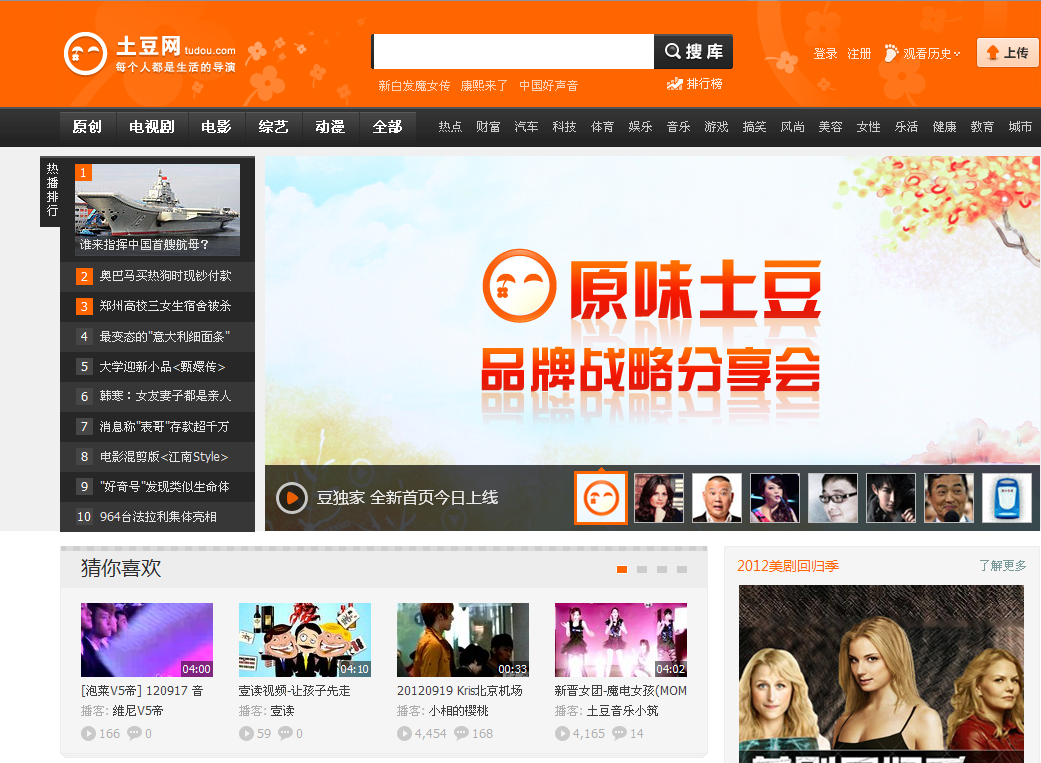Click 了解更多 in 2012美剧回归季
This screenshot has width=1041, height=763.
[1002, 565]
